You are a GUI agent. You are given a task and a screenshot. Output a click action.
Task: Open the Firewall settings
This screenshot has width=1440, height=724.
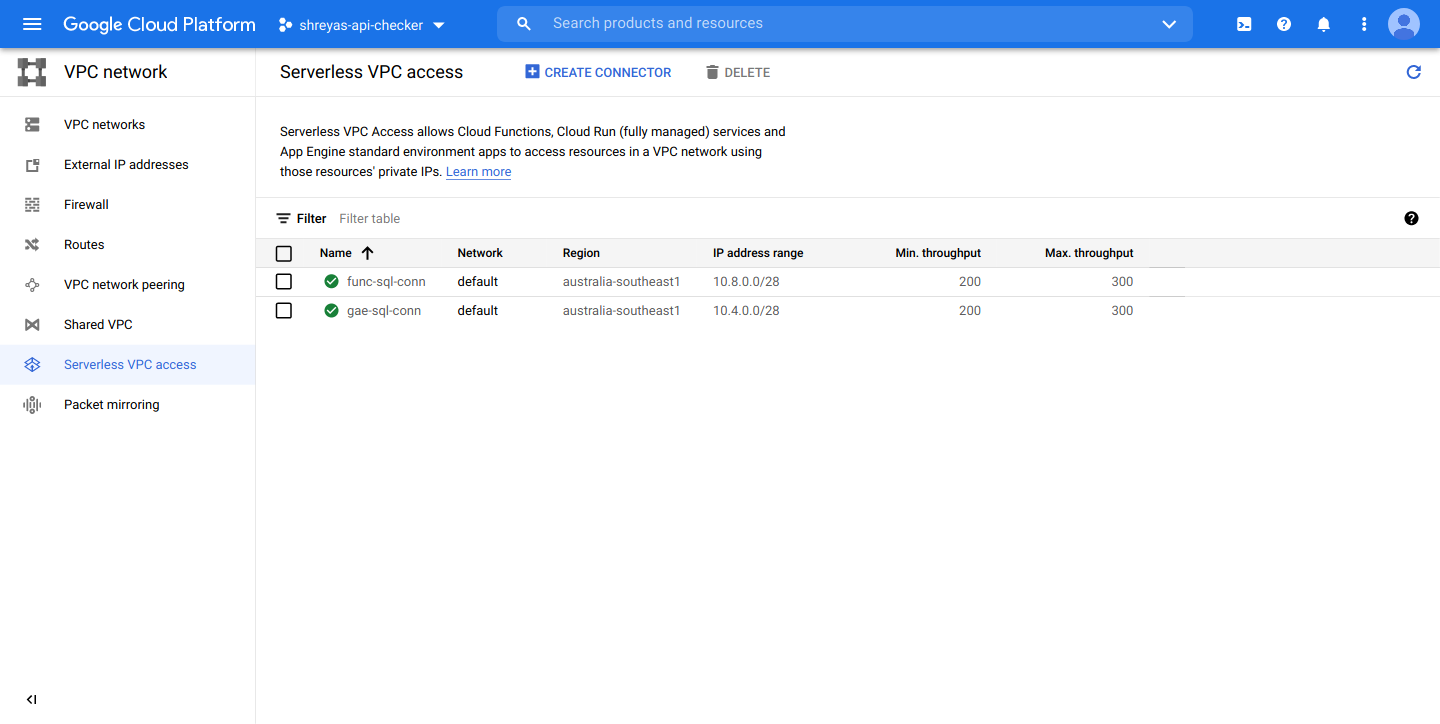coord(86,204)
